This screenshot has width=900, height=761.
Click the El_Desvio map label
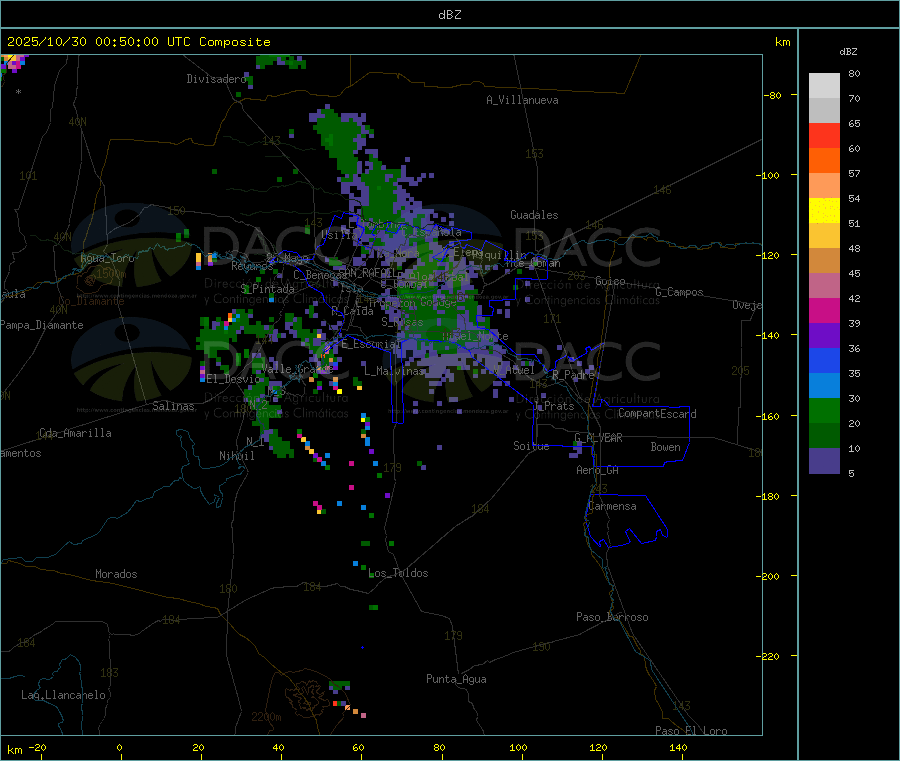233,379
